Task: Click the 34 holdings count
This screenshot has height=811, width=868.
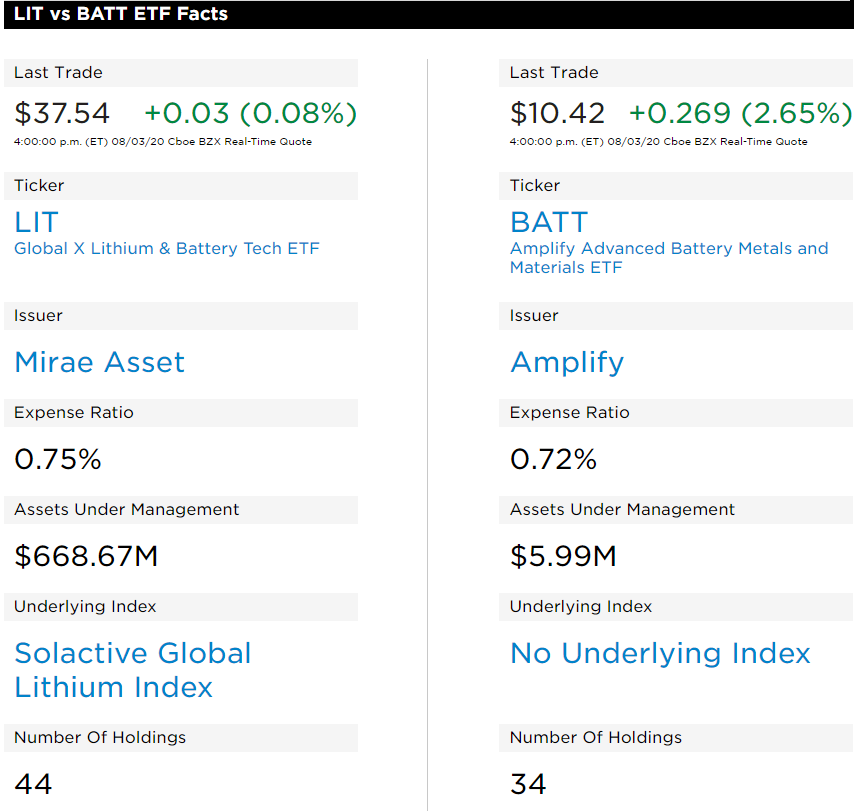Action: tap(528, 784)
